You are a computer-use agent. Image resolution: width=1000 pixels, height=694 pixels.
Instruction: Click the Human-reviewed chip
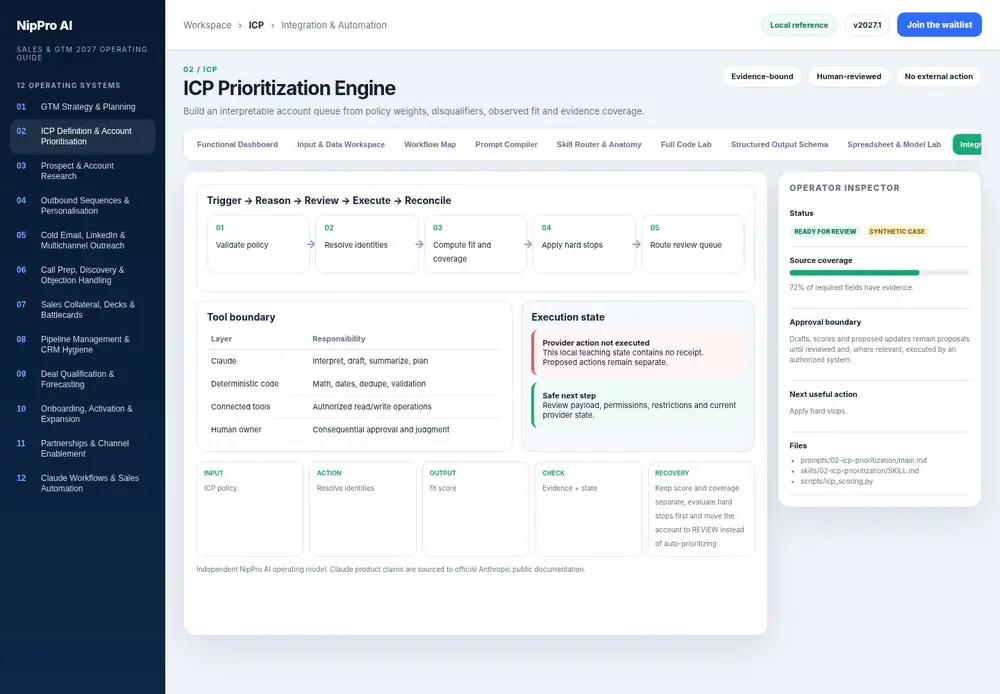tap(848, 77)
